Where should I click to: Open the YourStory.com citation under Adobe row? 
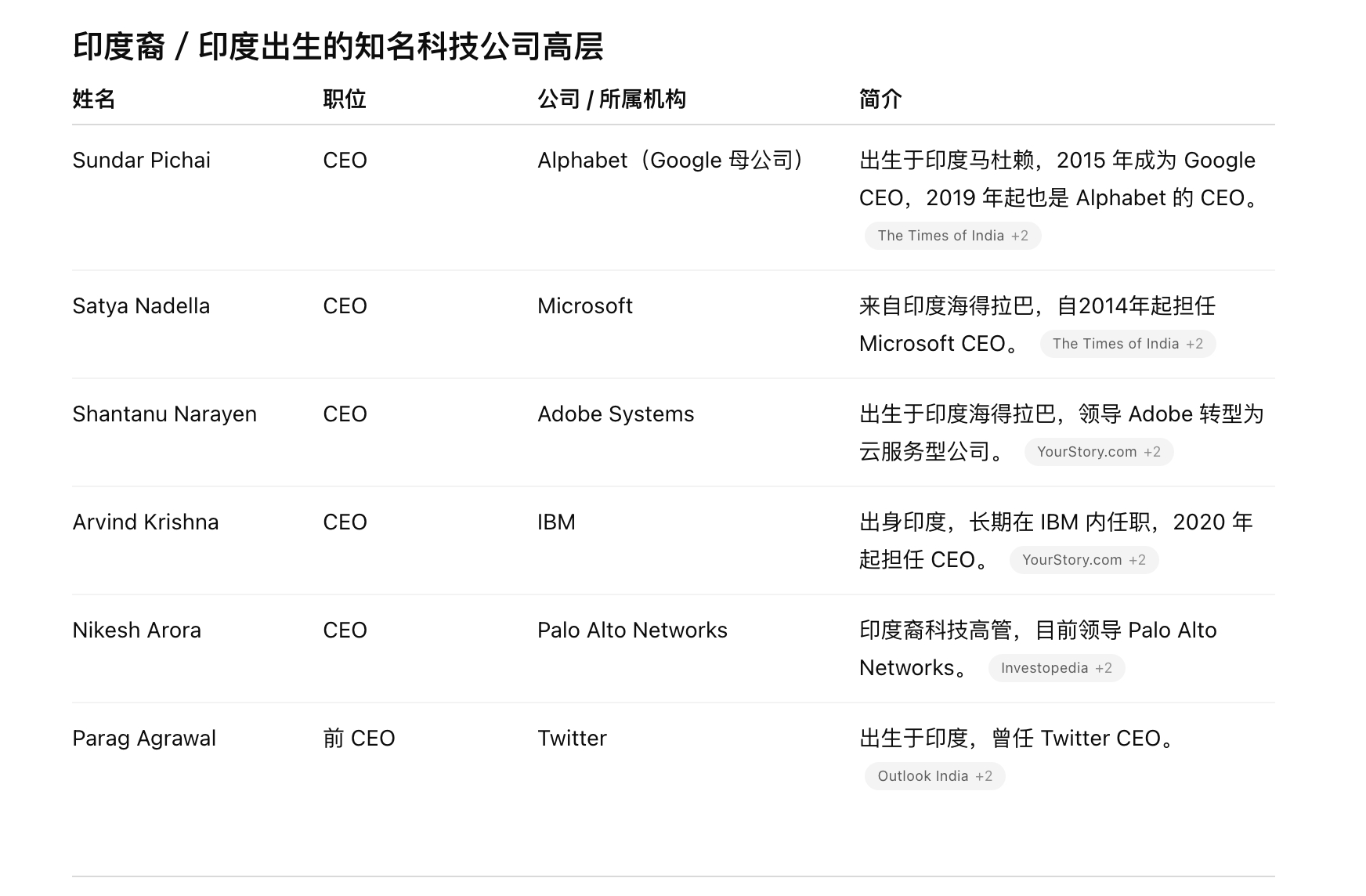point(1099,452)
